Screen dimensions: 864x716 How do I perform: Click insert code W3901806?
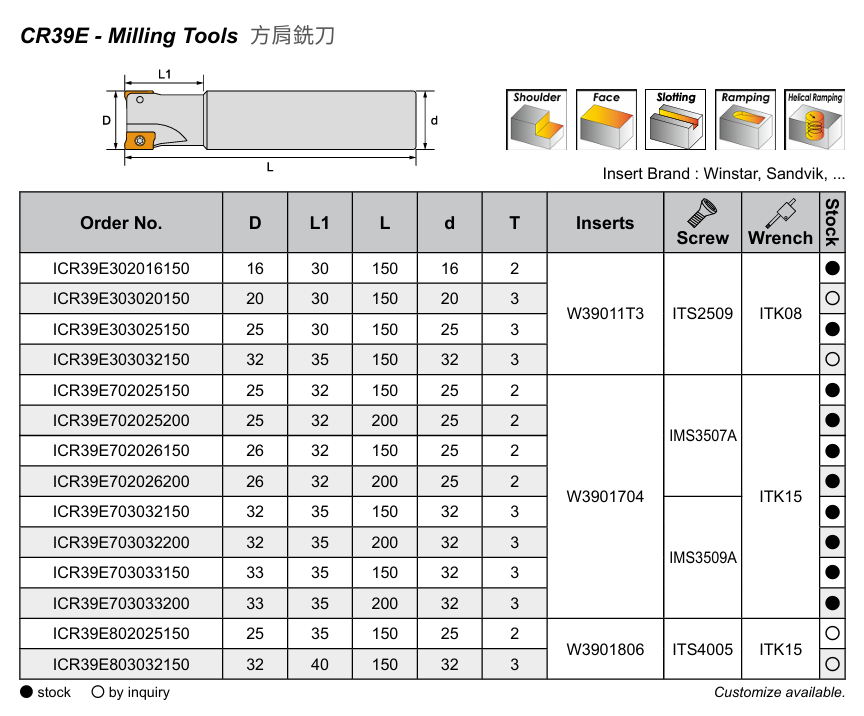pos(605,649)
